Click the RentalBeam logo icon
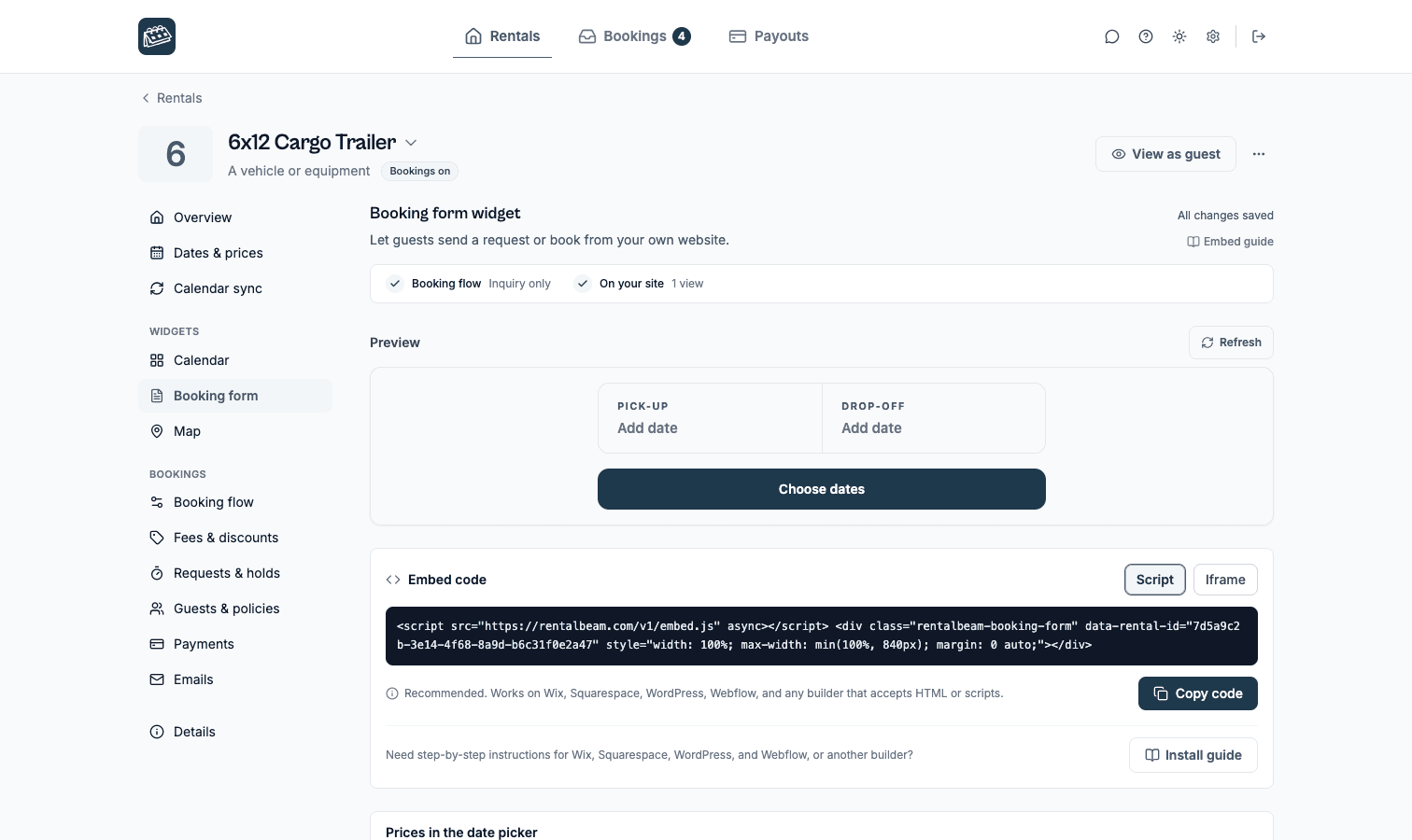 click(157, 36)
